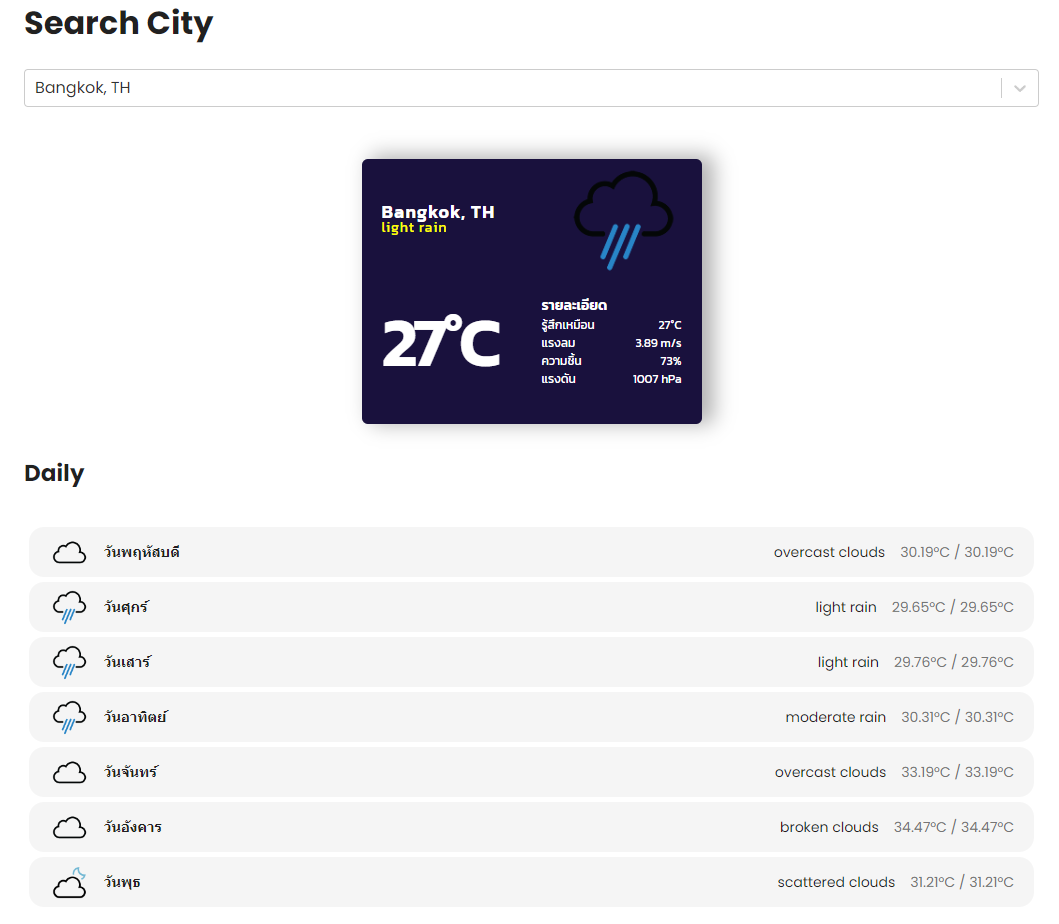Click the broken clouds icon beside วันอังคาร
Viewport: 1059px width, 924px height.
(69, 826)
